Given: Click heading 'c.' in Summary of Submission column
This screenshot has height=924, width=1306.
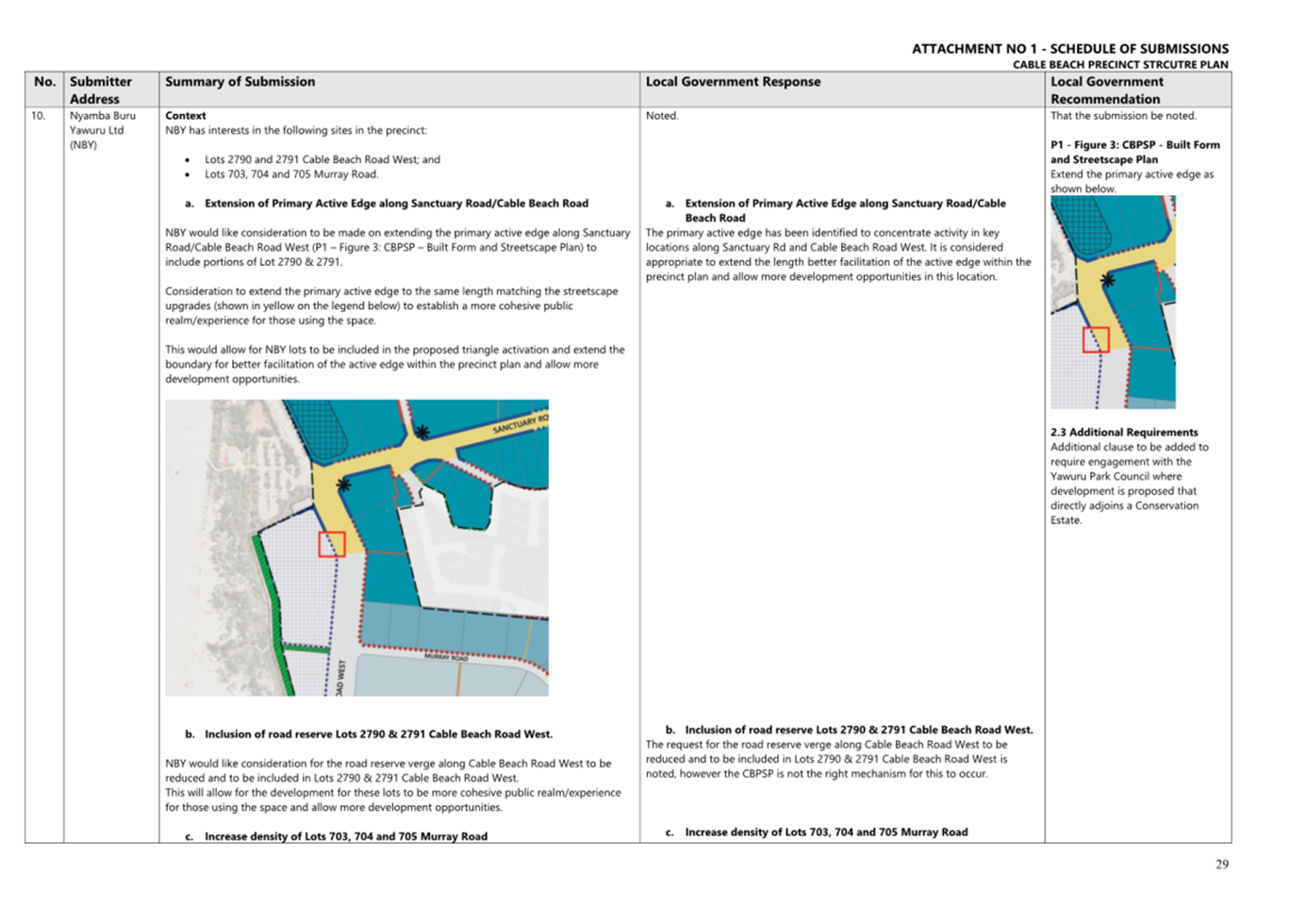Looking at the screenshot, I should point(337,836).
